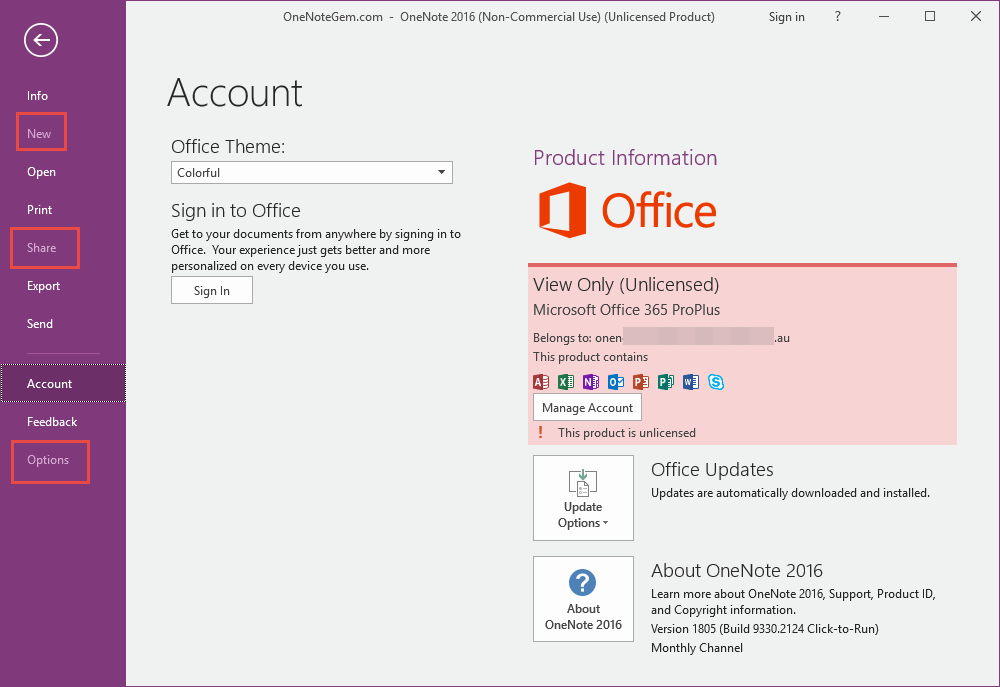Click the 'Microsoft Office 365 ProPlus' text
The width and height of the screenshot is (1000, 687).
[626, 310]
